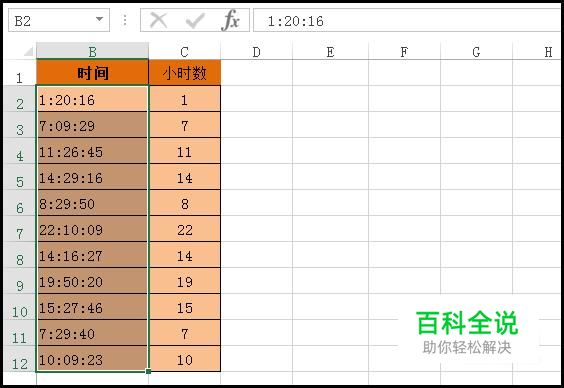Screen dimensions: 564x388
Task: Click the formula bar resize dots handle
Action: click(x=125, y=20)
